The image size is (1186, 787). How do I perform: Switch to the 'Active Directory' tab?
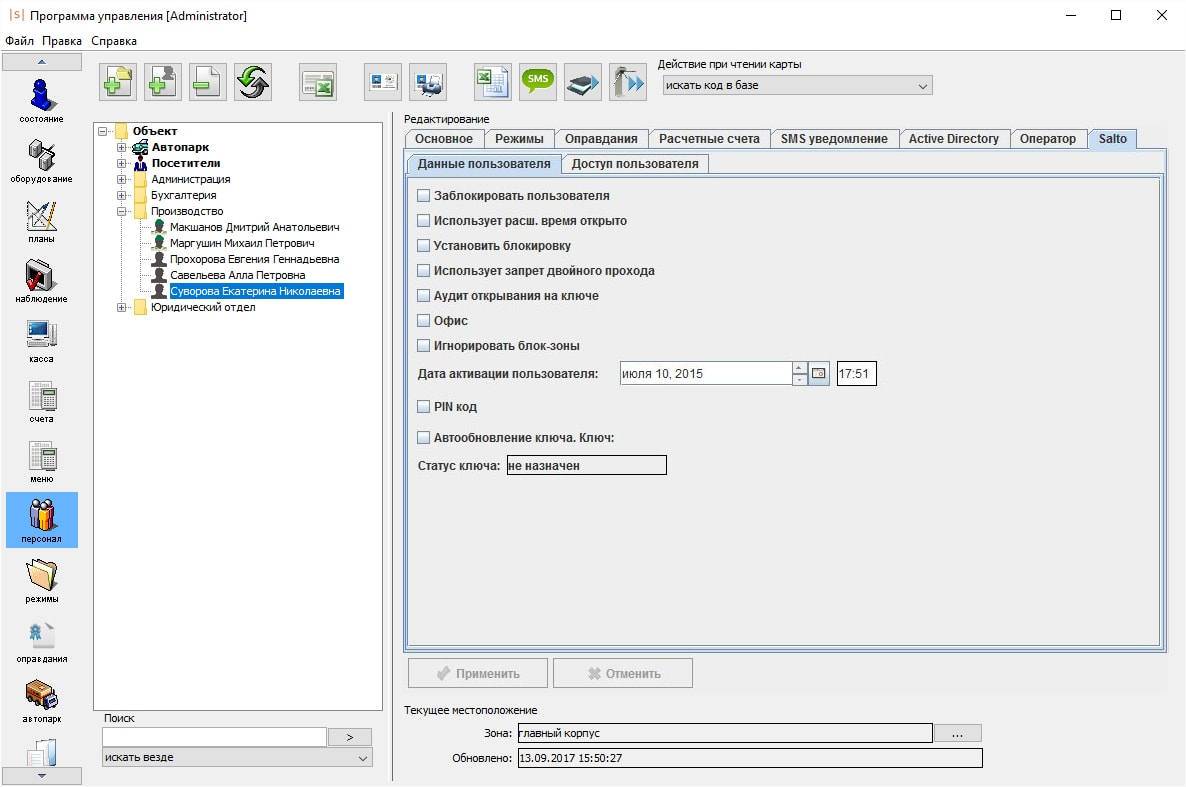pyautogui.click(x=953, y=139)
